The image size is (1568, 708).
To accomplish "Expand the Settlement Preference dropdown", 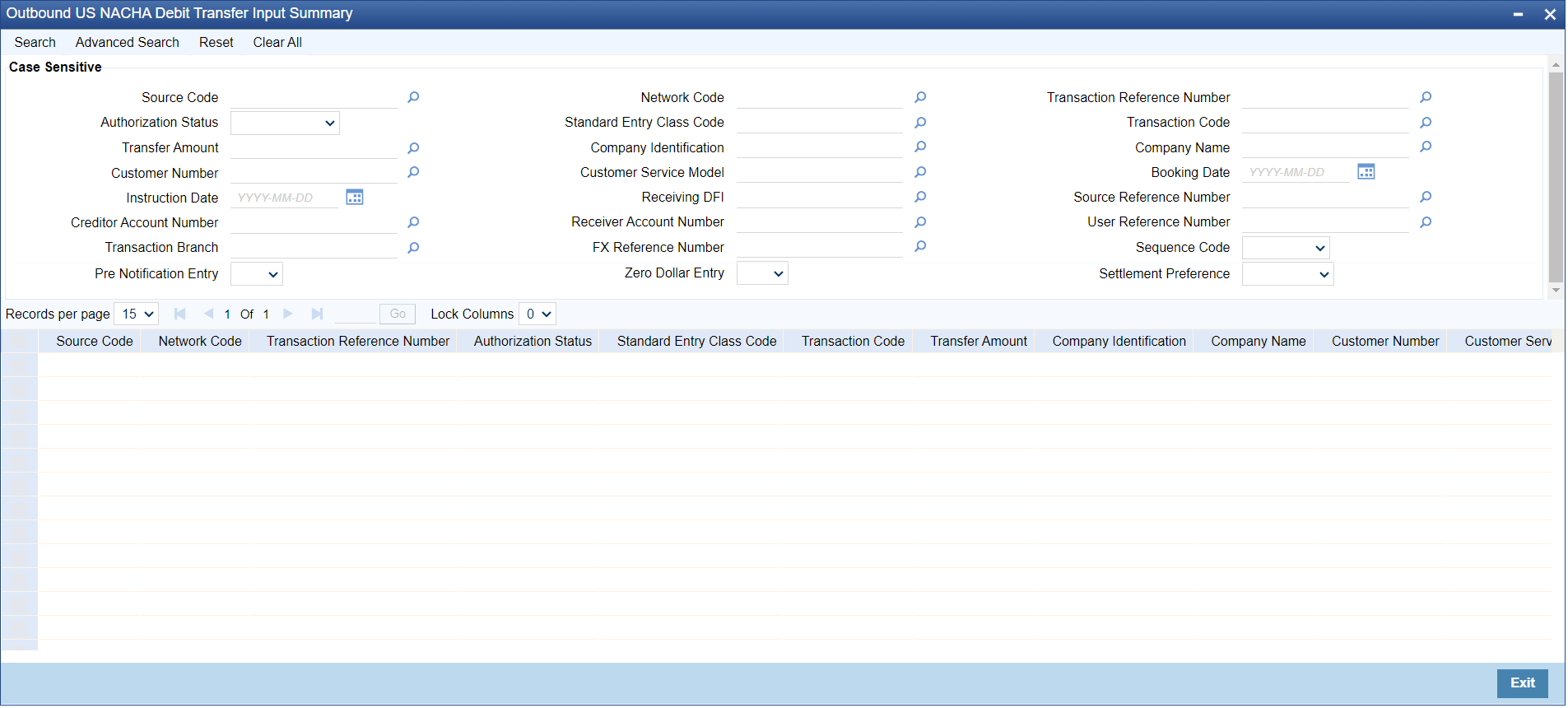I will 1288,274.
